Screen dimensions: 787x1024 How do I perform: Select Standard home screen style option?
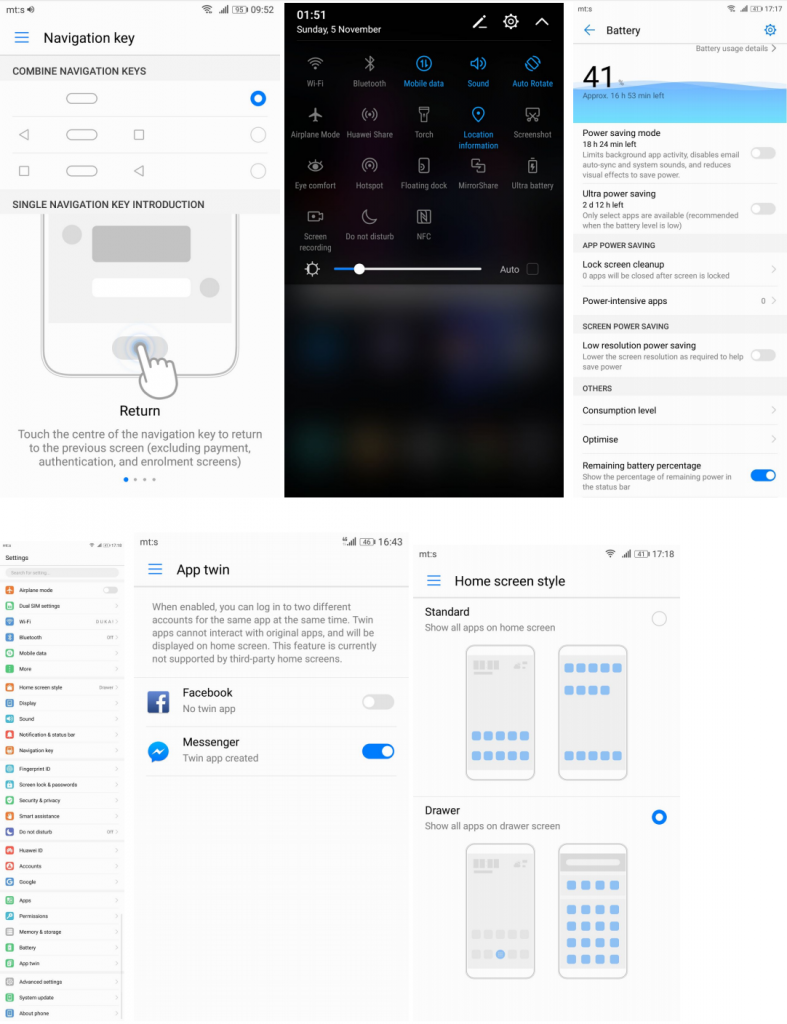[659, 619]
